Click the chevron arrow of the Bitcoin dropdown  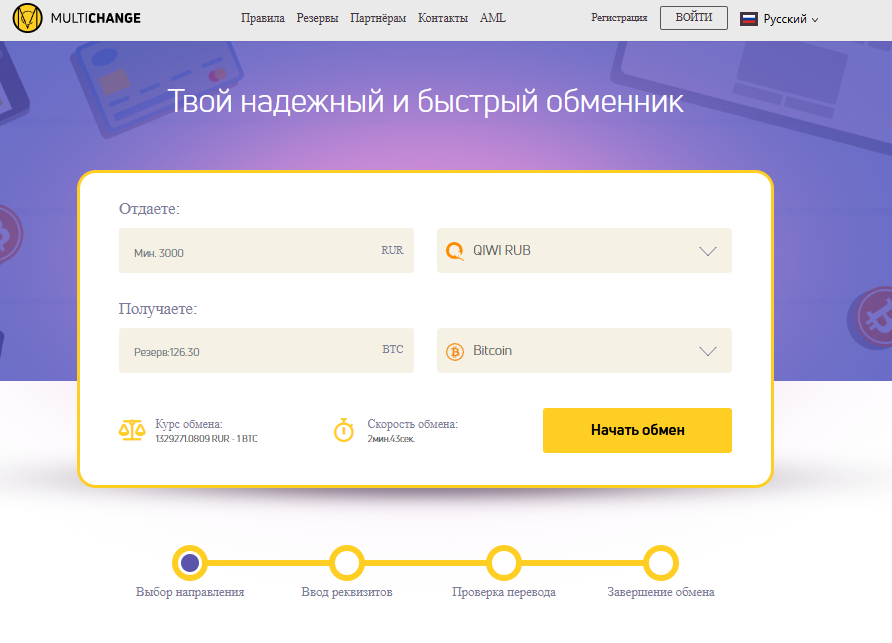[708, 352]
